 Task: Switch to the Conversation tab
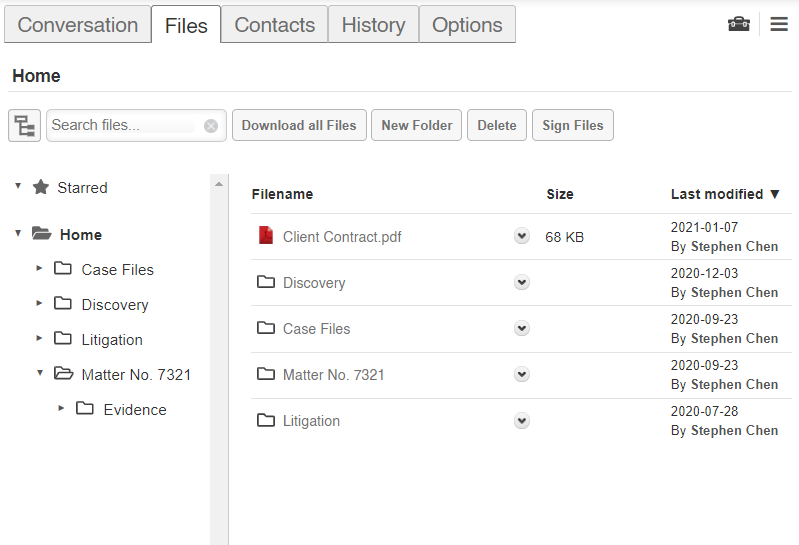(78, 24)
